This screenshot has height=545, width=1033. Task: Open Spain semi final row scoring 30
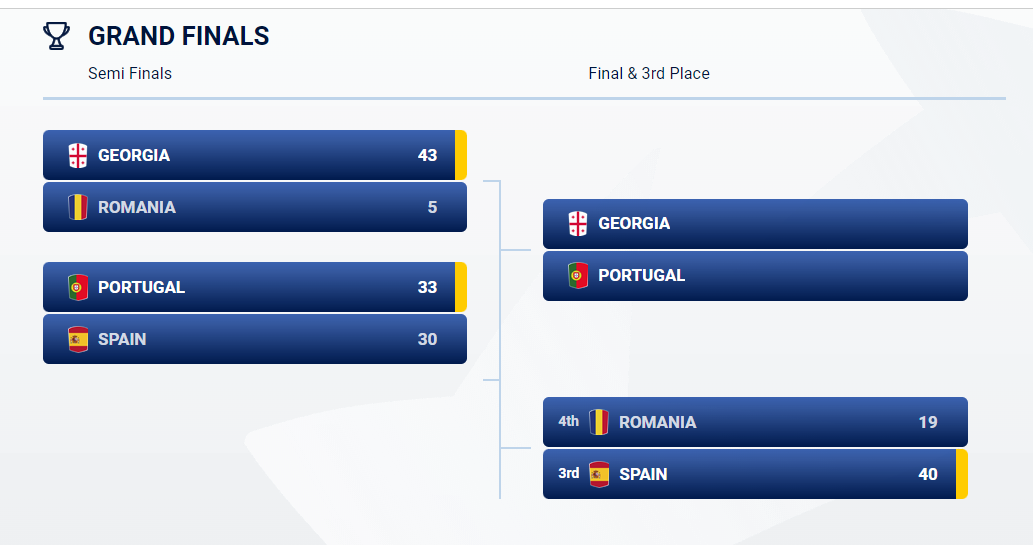pos(255,339)
